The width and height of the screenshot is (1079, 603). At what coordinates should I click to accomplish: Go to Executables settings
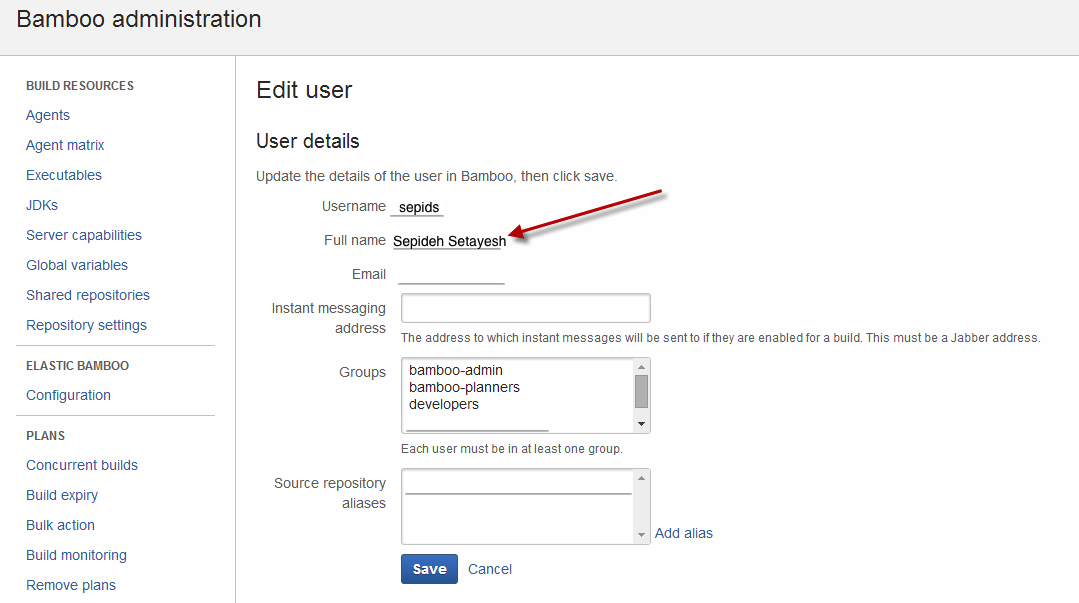(x=63, y=175)
